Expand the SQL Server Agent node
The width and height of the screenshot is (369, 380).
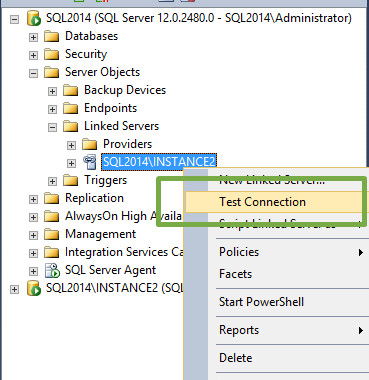[33, 271]
